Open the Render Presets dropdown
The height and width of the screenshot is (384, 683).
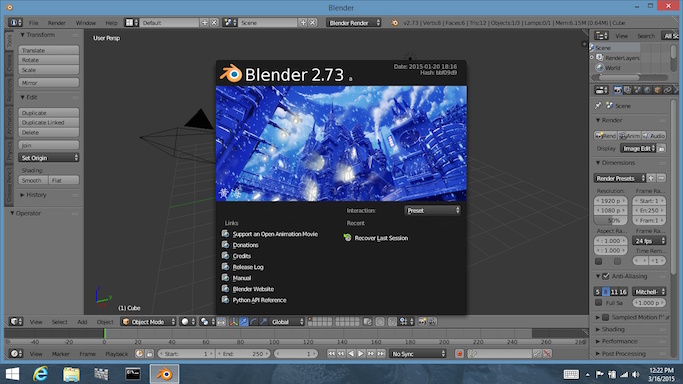coord(619,178)
